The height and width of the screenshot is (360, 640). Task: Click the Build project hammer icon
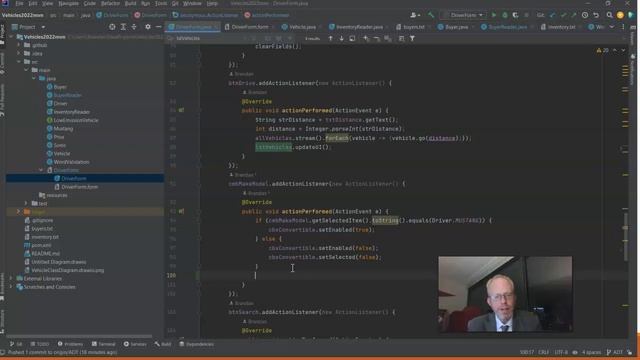(431, 15)
